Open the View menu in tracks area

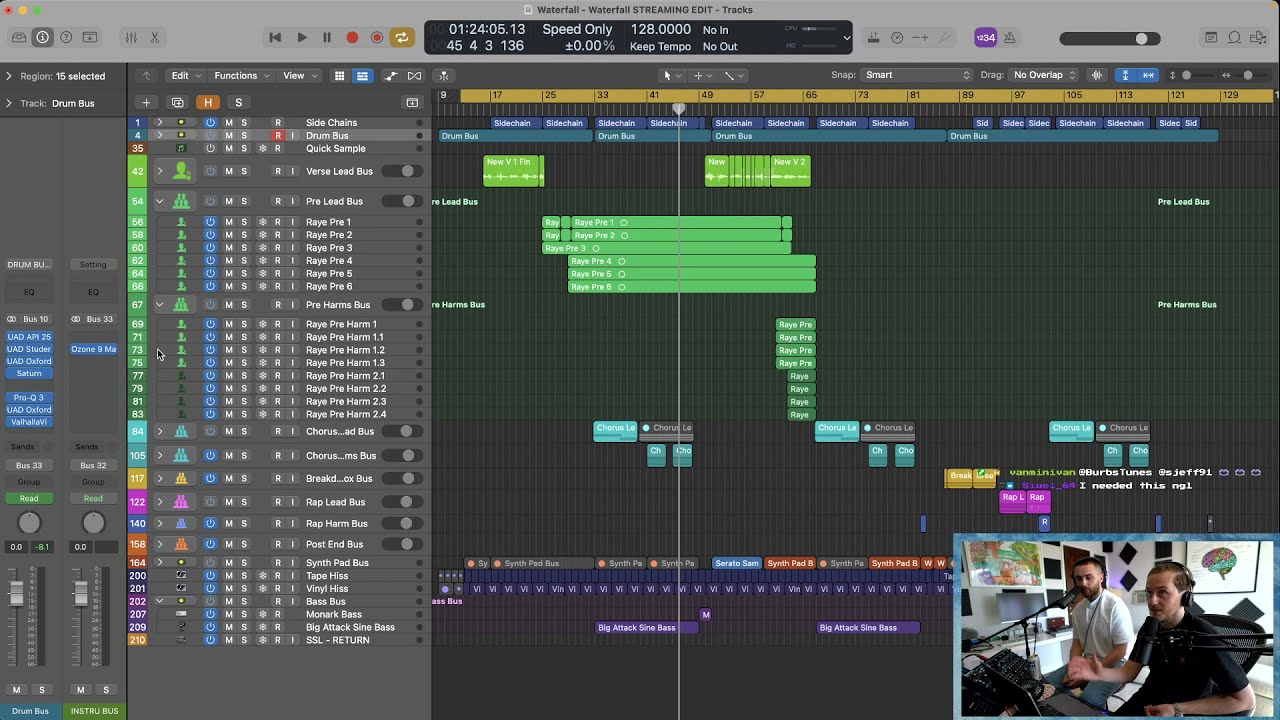click(299, 75)
